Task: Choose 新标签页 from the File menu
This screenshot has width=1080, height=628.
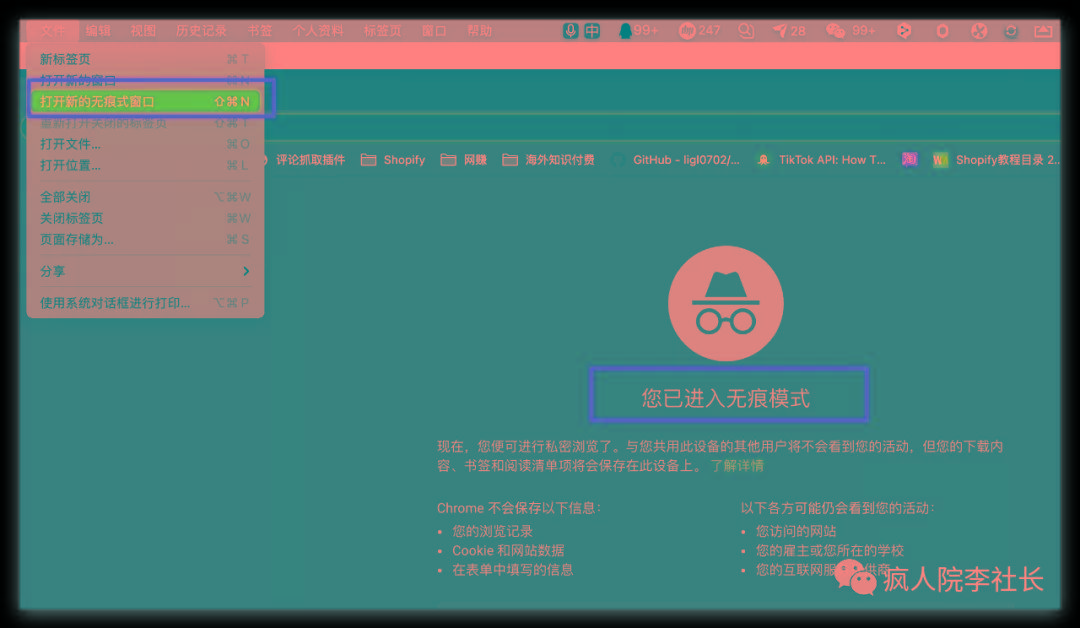Action: (x=65, y=59)
